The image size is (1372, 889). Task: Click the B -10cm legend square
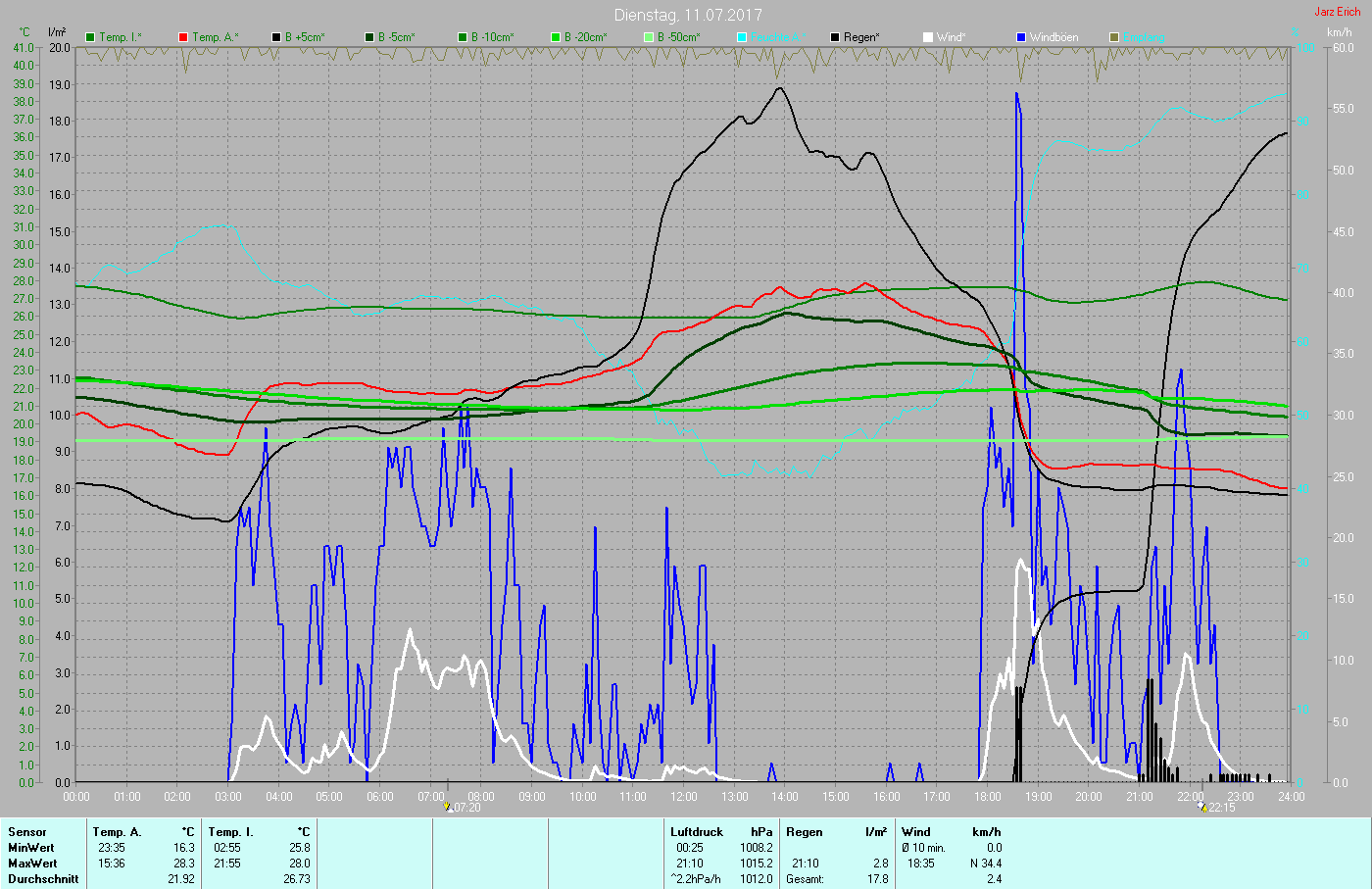pyautogui.click(x=463, y=37)
